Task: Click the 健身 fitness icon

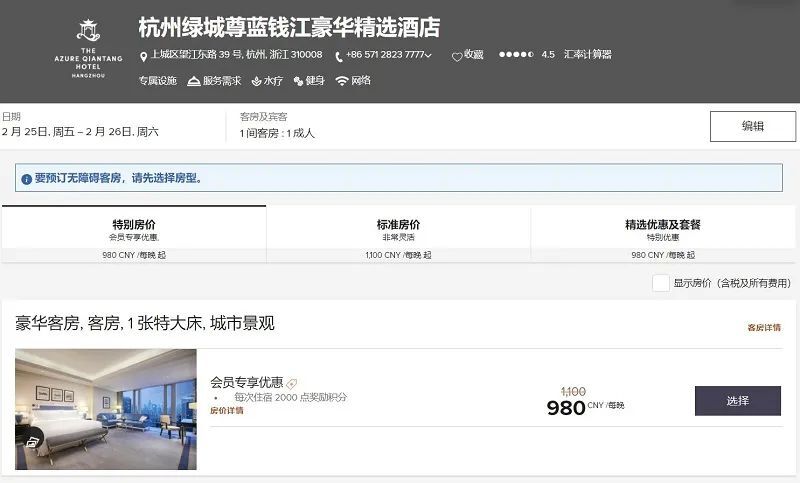Action: [x=298, y=81]
